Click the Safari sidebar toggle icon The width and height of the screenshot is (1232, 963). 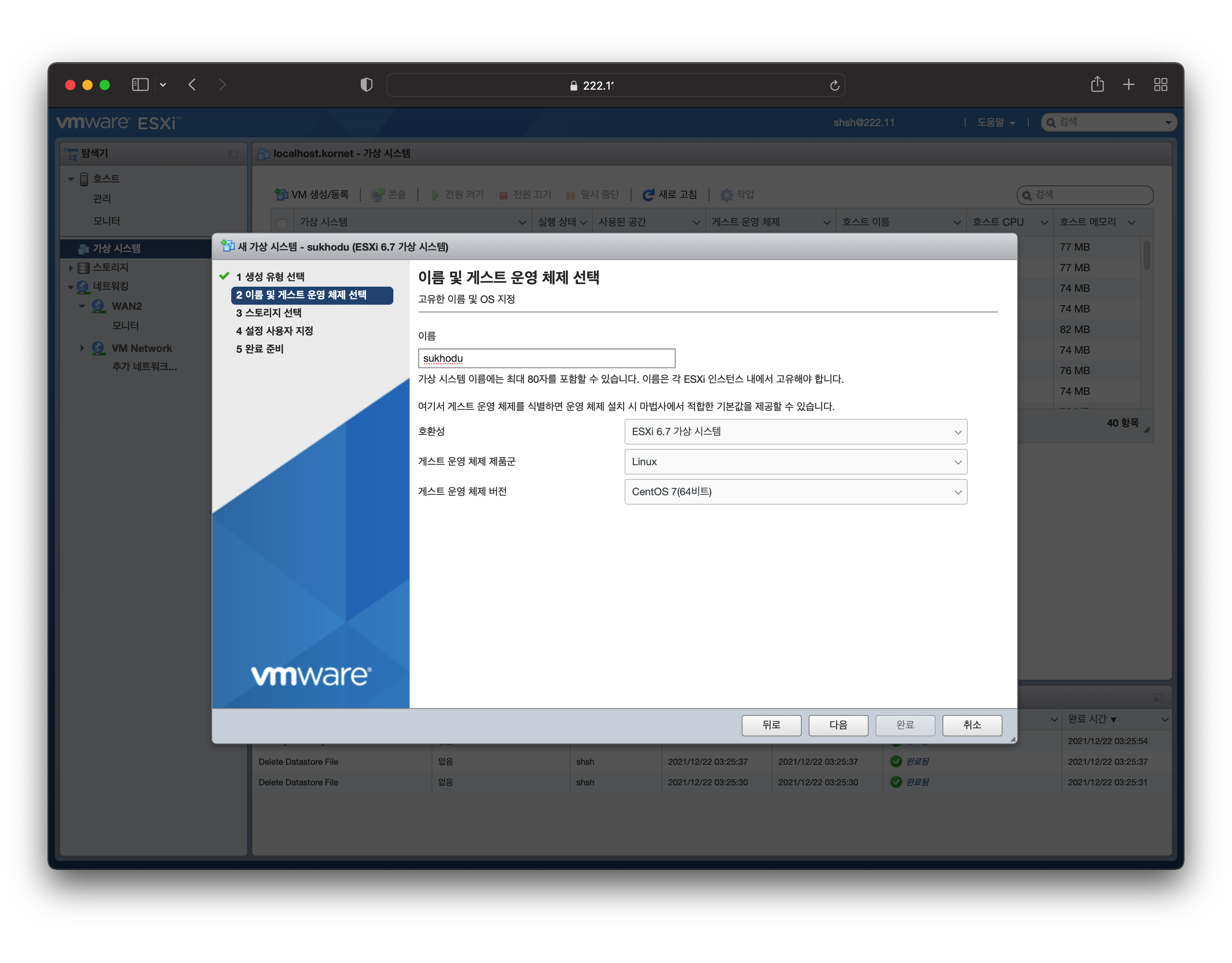pos(140,85)
